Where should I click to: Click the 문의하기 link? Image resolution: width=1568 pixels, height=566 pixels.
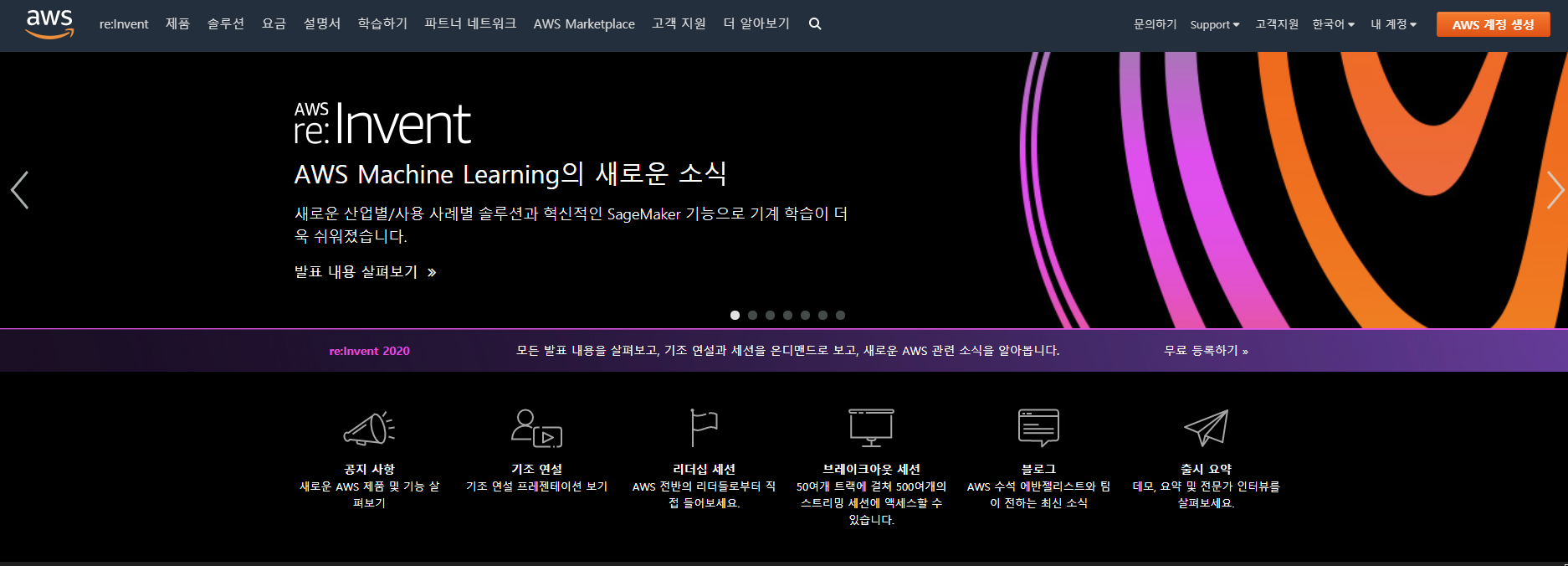coord(1155,24)
